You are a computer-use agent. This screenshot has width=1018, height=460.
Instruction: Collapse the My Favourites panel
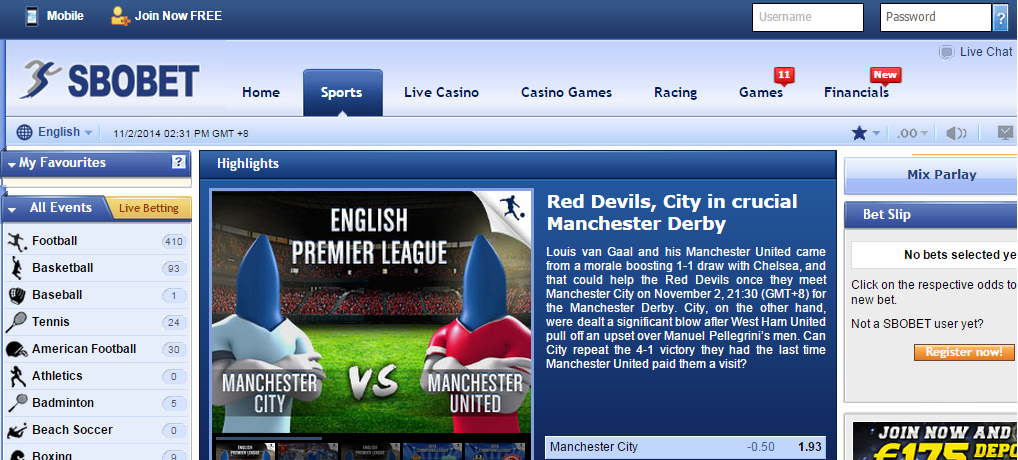[12, 163]
